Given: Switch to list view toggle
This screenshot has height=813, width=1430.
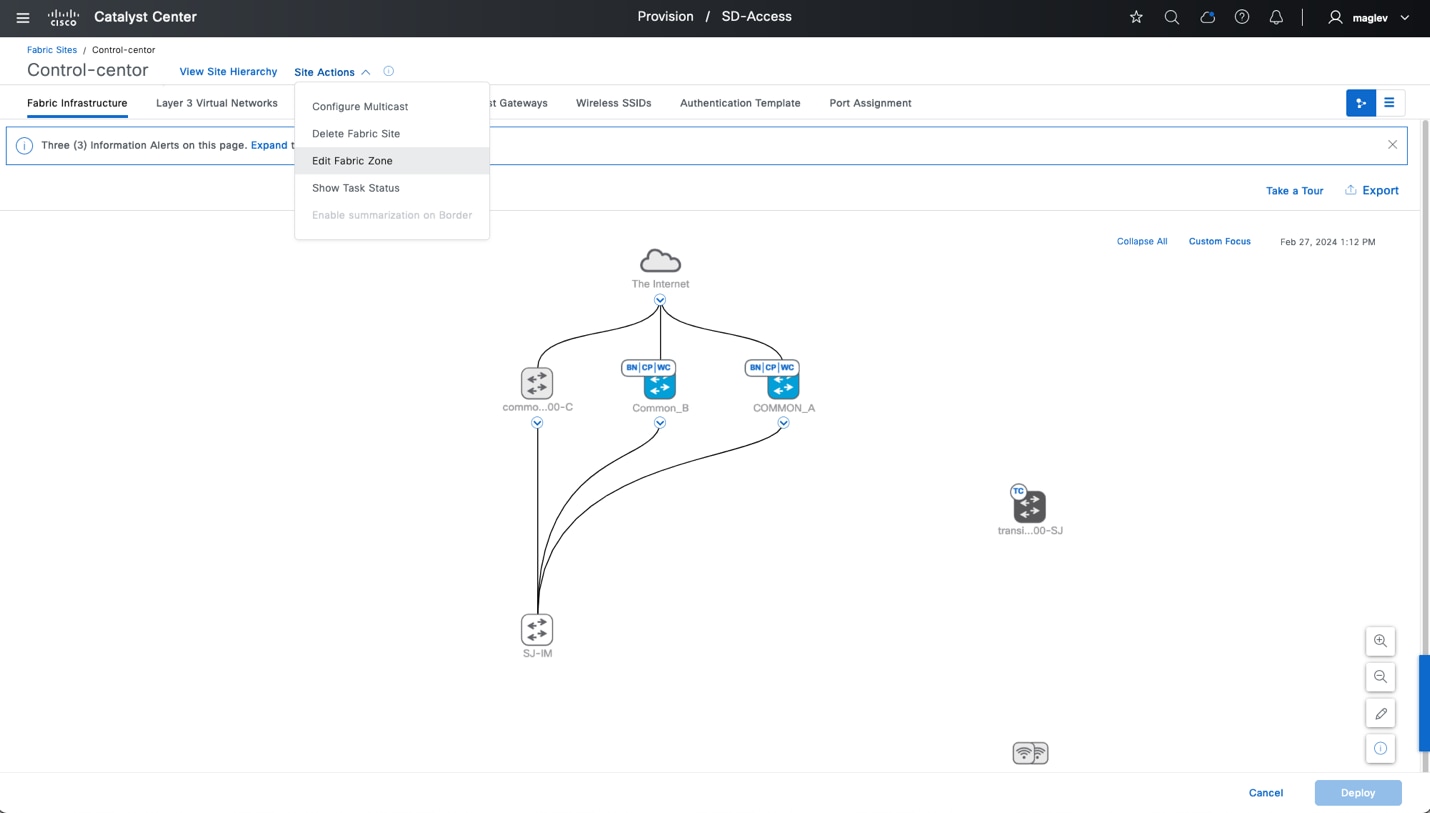Looking at the screenshot, I should pyautogui.click(x=1390, y=103).
